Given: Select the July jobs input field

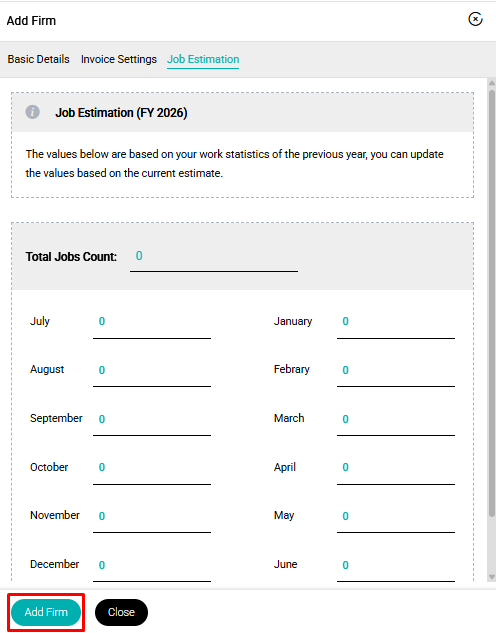Looking at the screenshot, I should (152, 322).
